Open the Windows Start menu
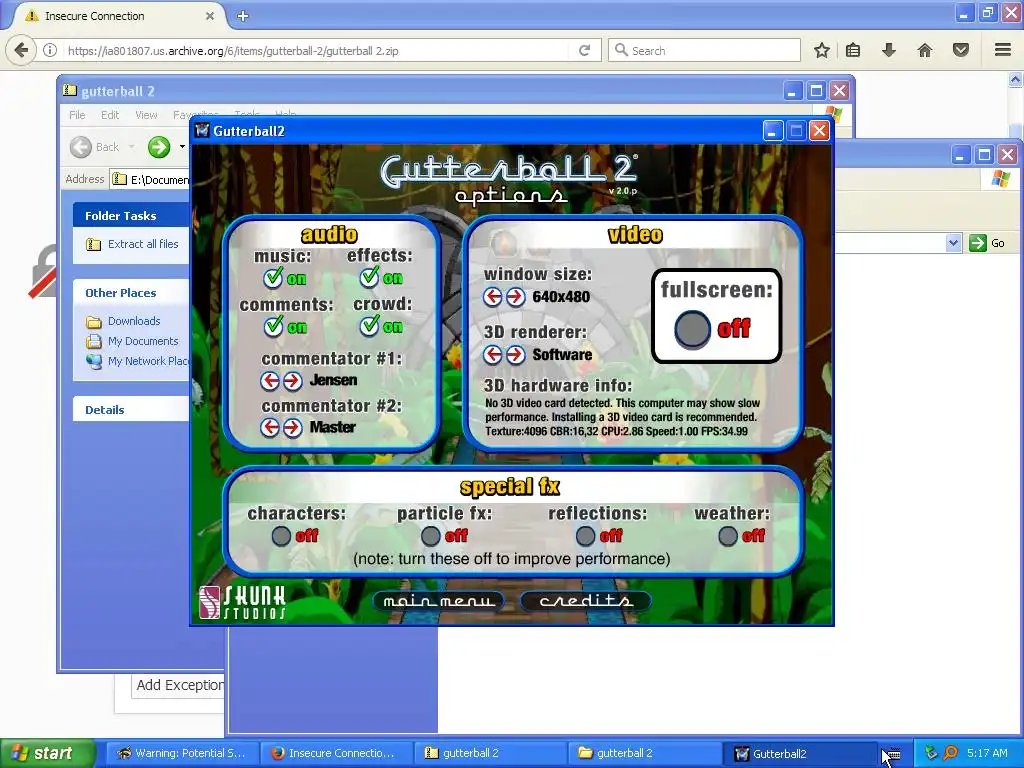 (46, 754)
